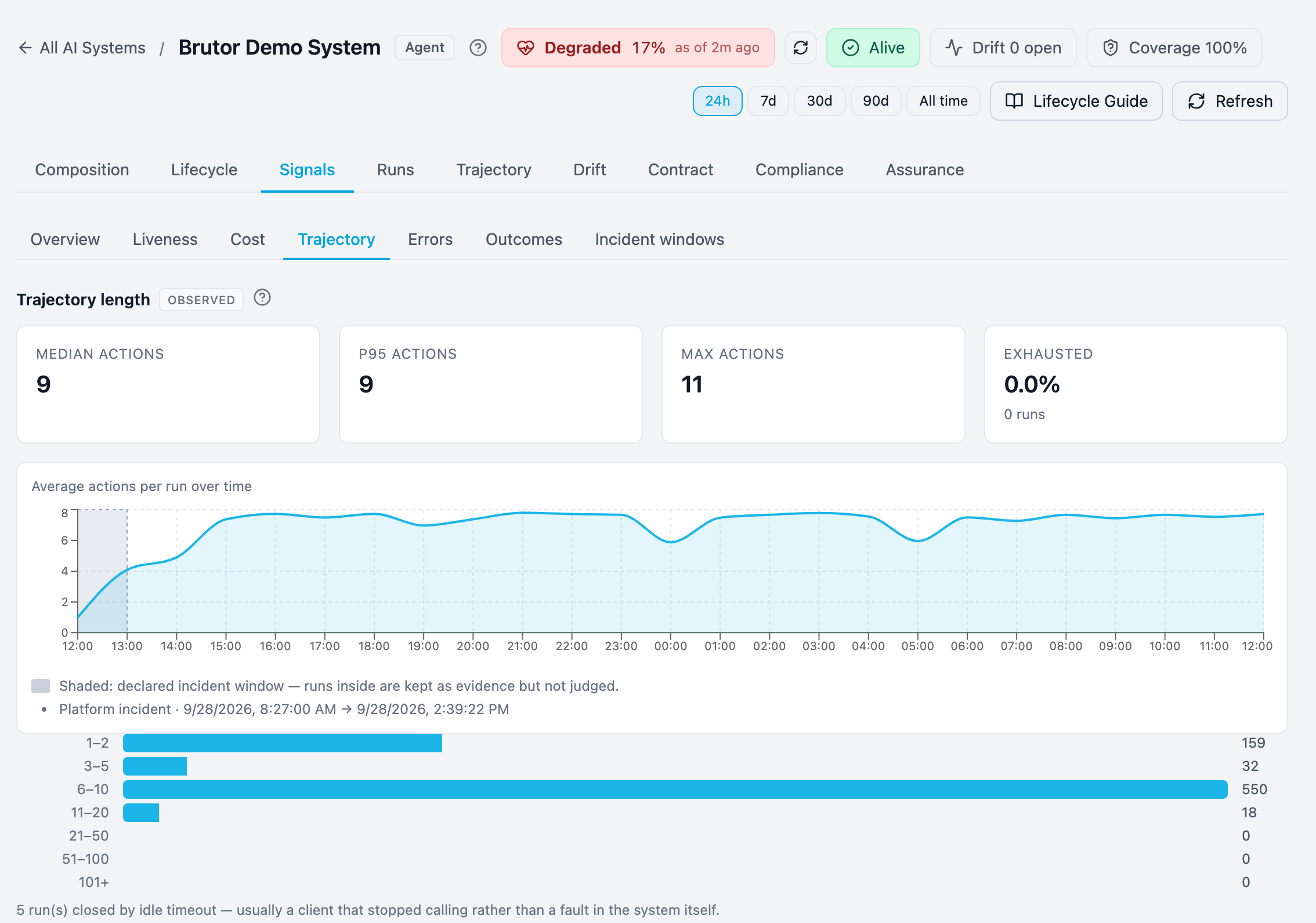Select the All time range
The height and width of the screenshot is (923, 1316).
pos(943,101)
